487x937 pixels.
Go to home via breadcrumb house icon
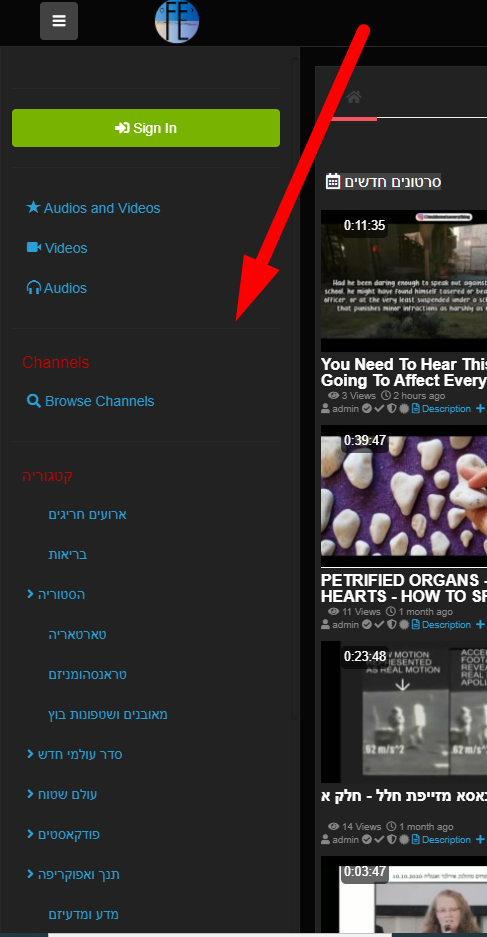354,97
